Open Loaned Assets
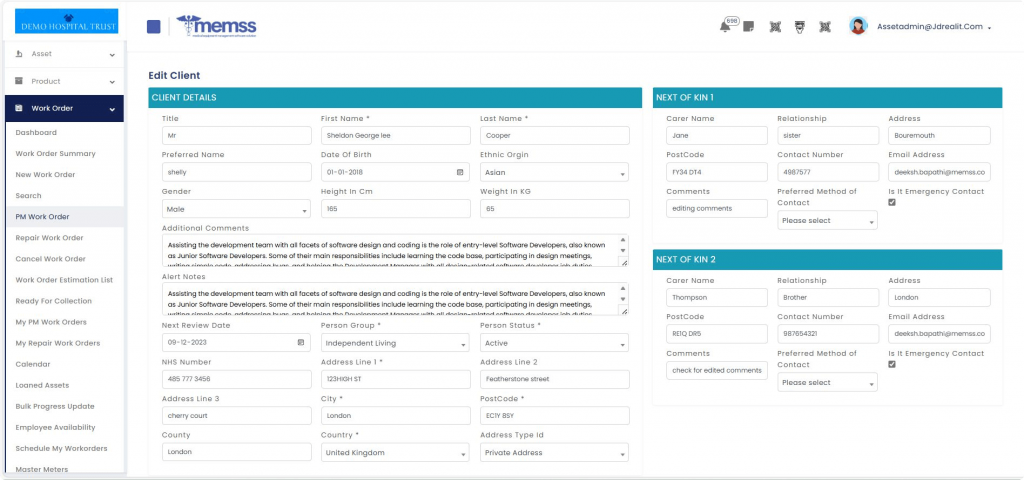Screen dimensions: 1024x480 click(42, 385)
